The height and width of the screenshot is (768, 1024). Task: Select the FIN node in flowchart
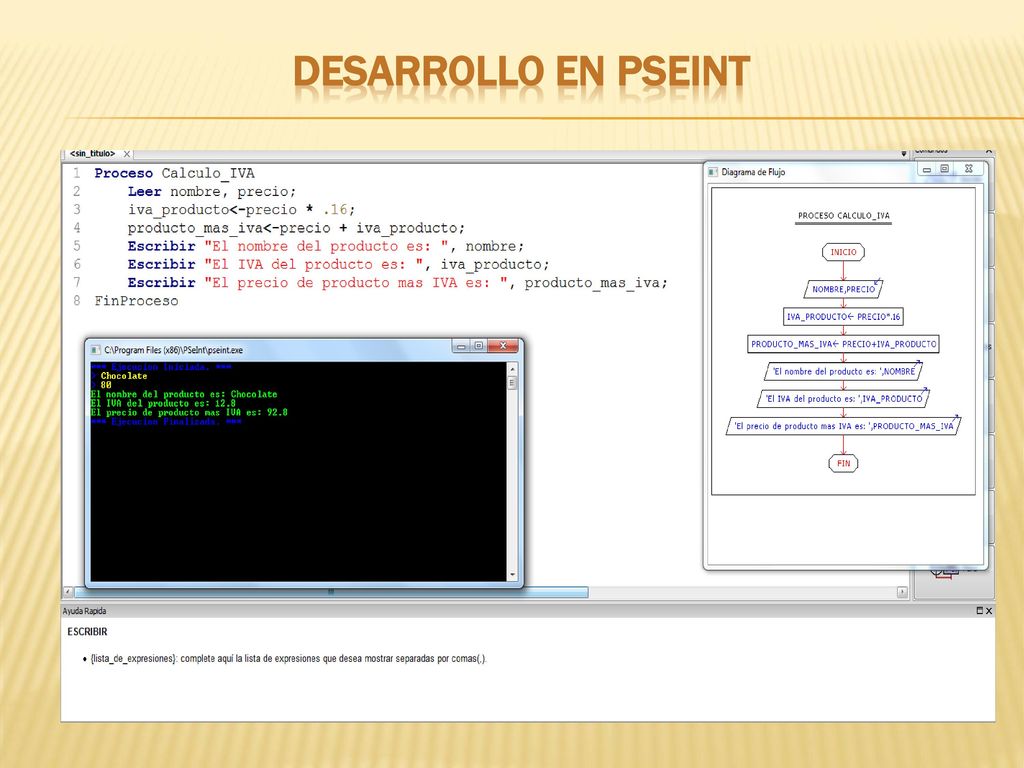[843, 464]
